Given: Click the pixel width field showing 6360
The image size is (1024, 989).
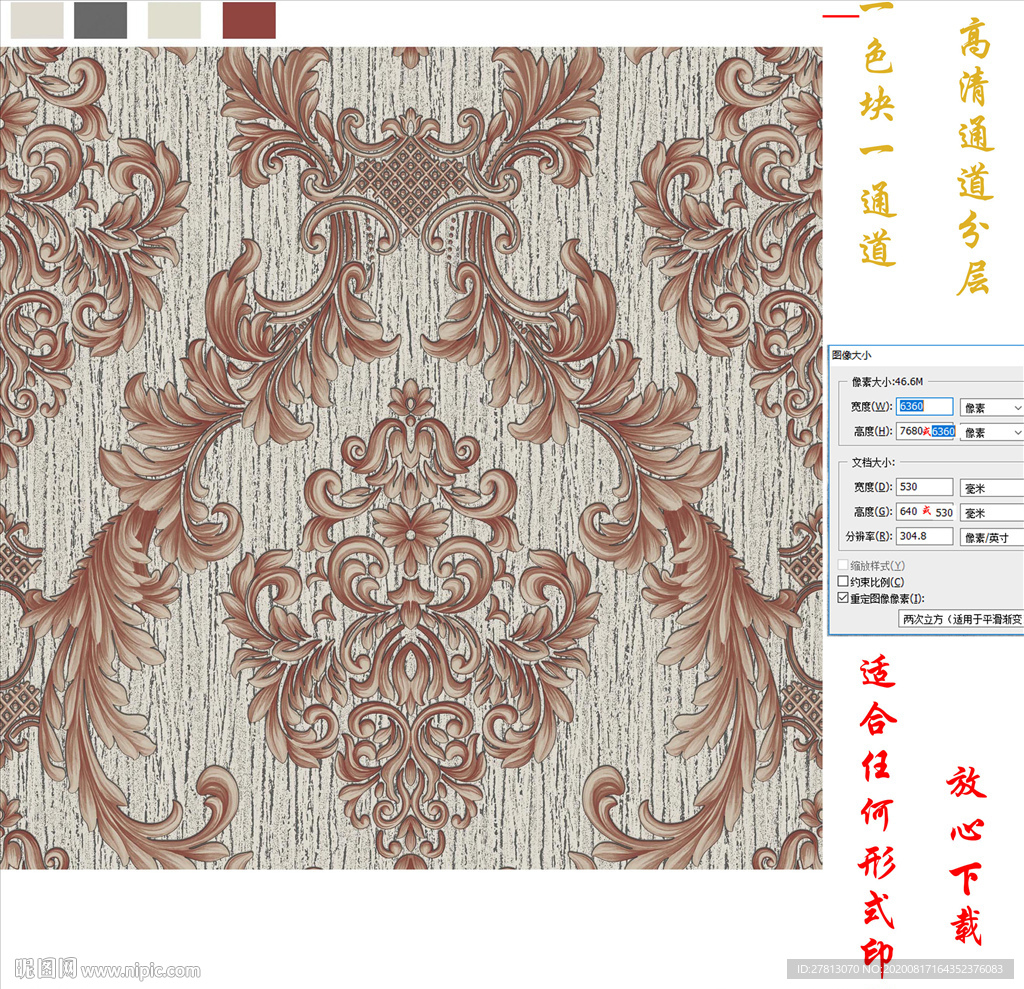Looking at the screenshot, I should coord(924,406).
